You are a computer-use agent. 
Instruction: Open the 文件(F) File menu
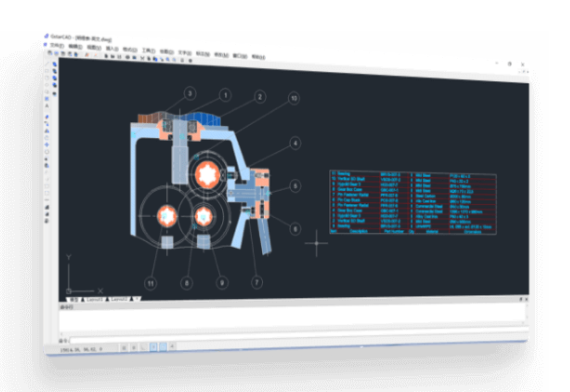coord(57,45)
